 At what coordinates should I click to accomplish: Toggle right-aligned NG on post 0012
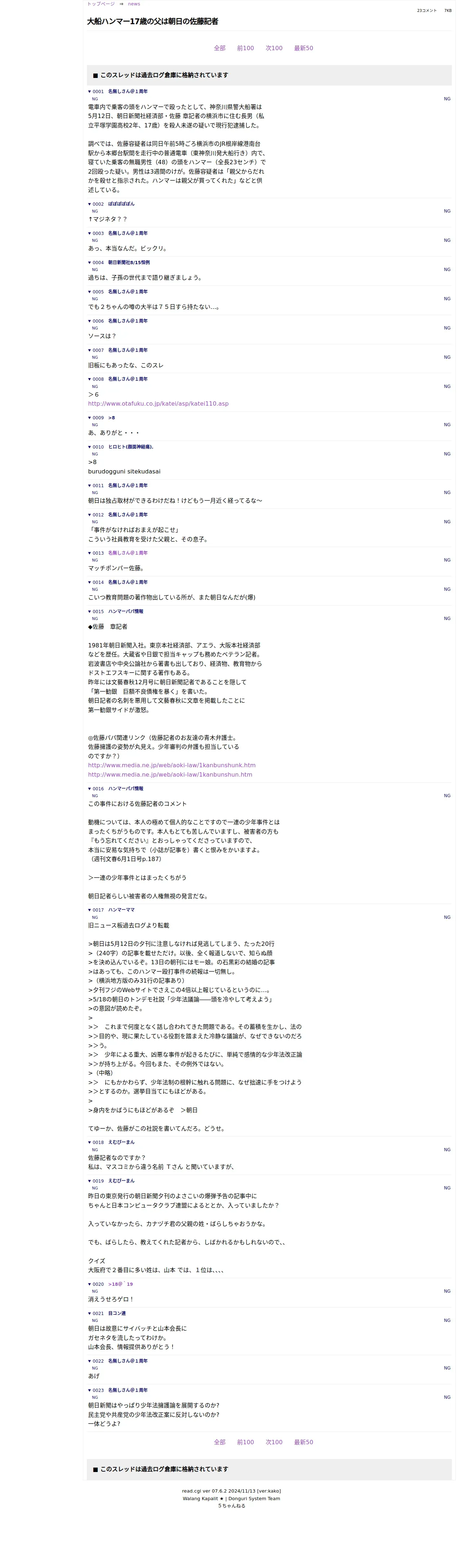pos(447,522)
